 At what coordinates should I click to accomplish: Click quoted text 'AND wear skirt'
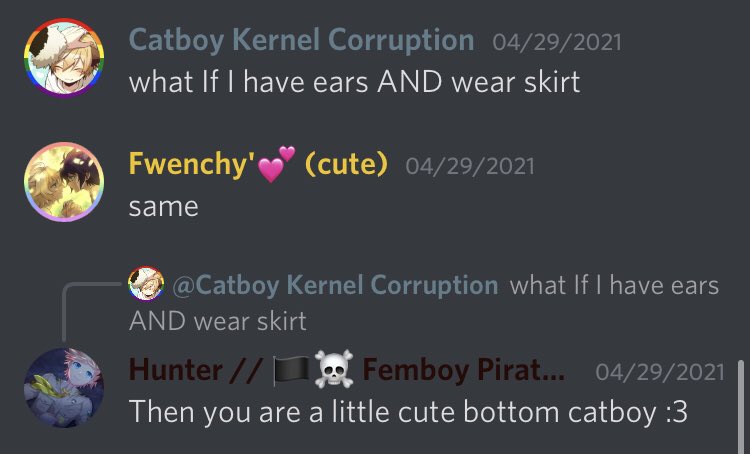tap(218, 321)
